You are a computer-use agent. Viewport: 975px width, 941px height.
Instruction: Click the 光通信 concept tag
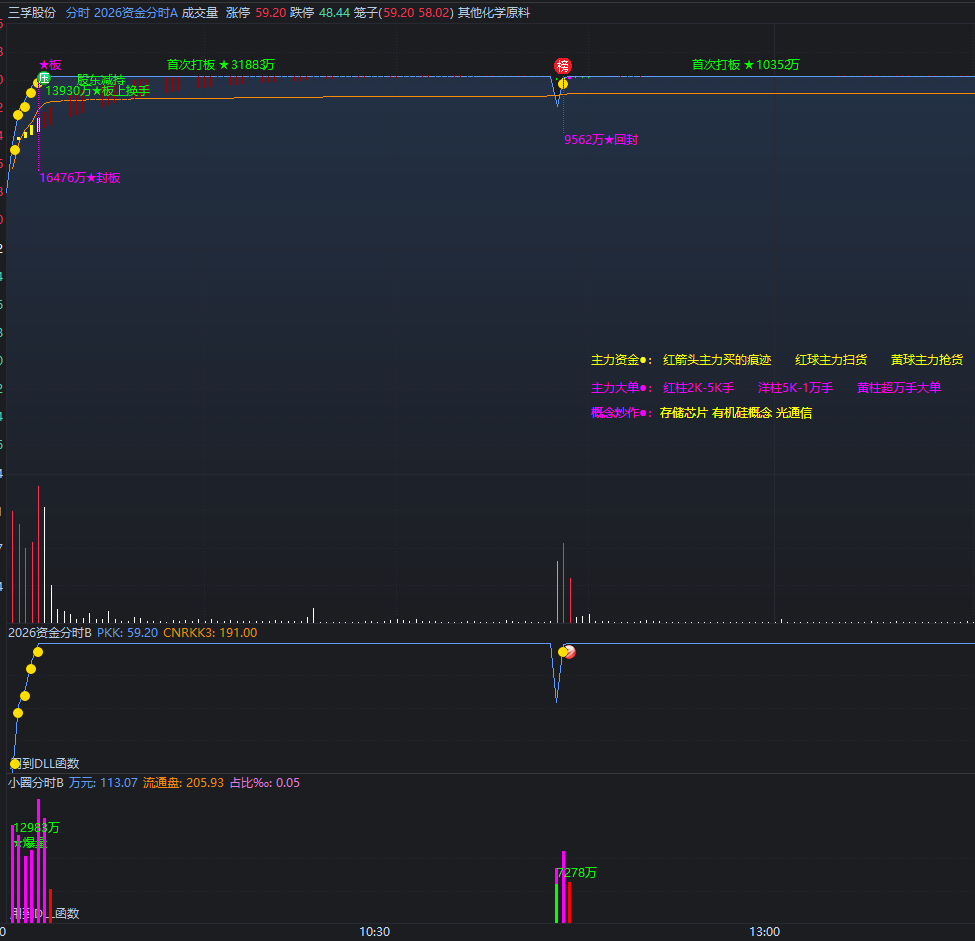tap(793, 412)
